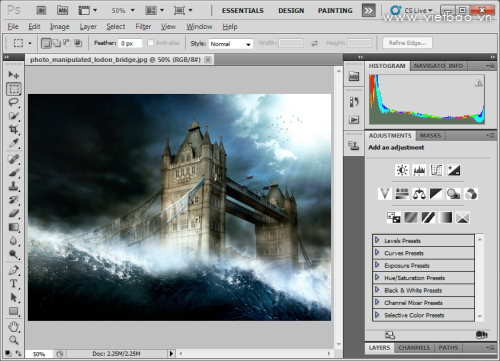The width and height of the screenshot is (500, 361).
Task: Choose the New selection mode button
Action: click(x=46, y=43)
